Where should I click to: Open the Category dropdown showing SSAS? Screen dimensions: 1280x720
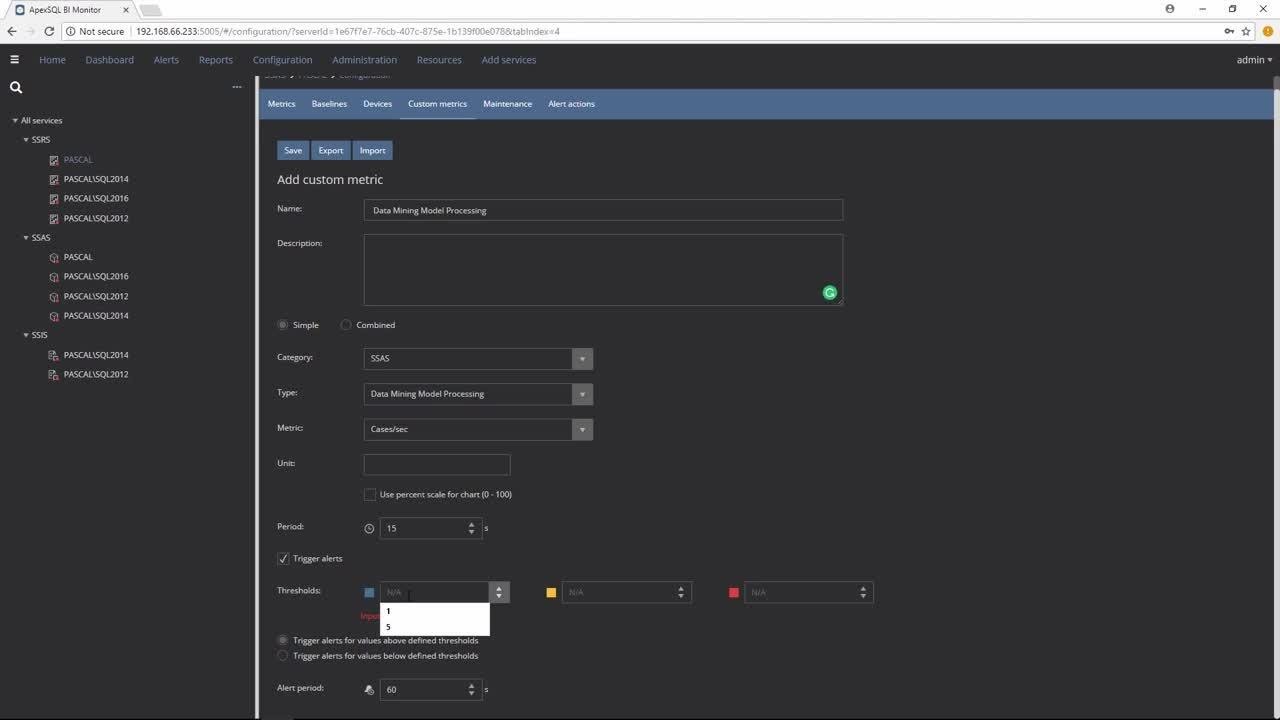(x=478, y=358)
